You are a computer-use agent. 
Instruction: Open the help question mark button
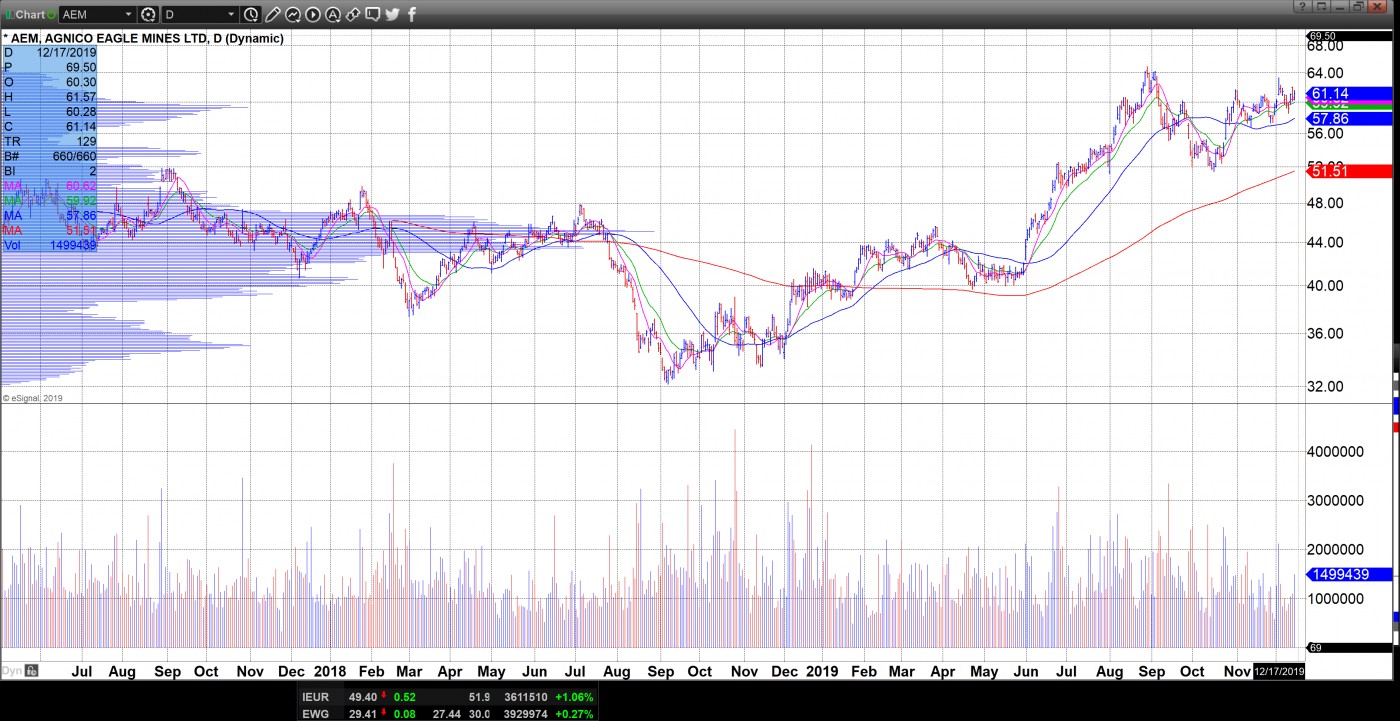click(x=1303, y=6)
